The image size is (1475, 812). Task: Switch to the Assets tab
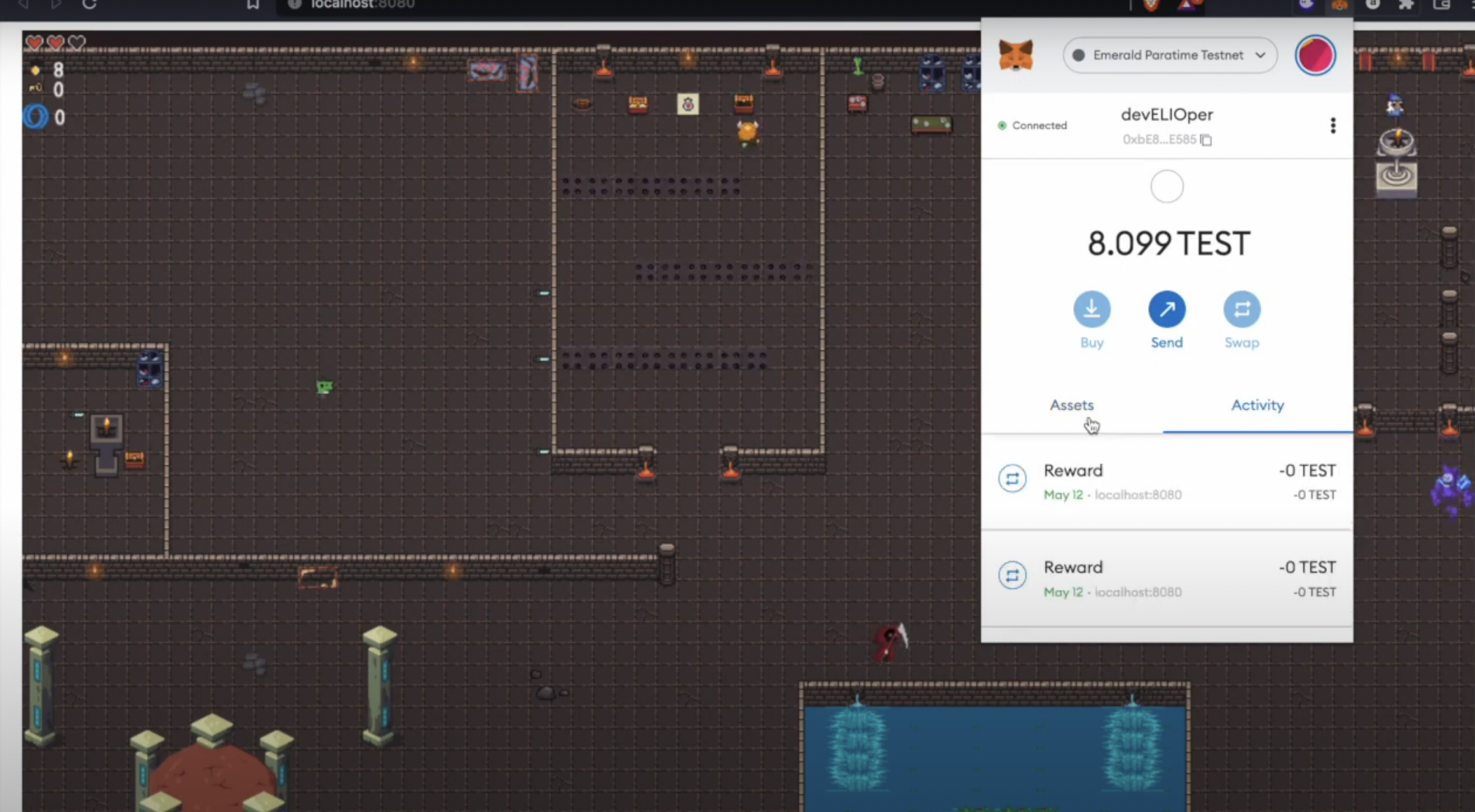pyautogui.click(x=1071, y=405)
